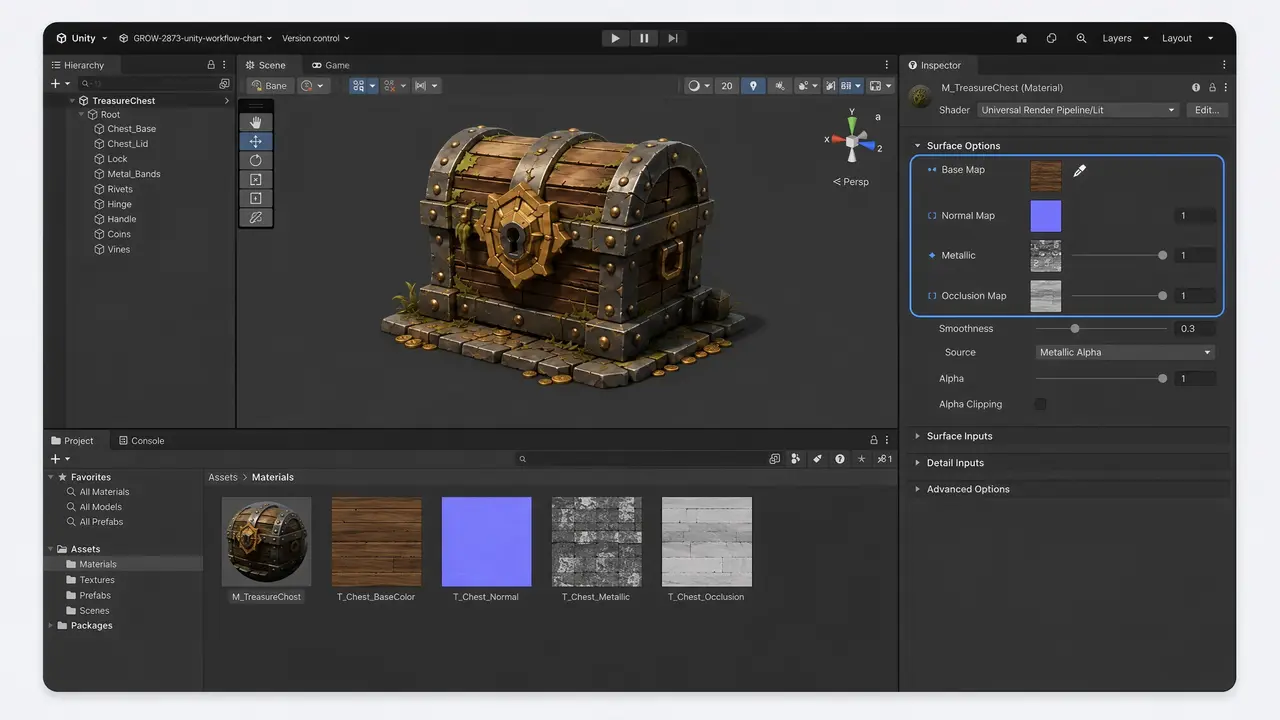The image size is (1280, 720).
Task: Open the Hierarchy search options icon
Action: pyautogui.click(x=224, y=84)
